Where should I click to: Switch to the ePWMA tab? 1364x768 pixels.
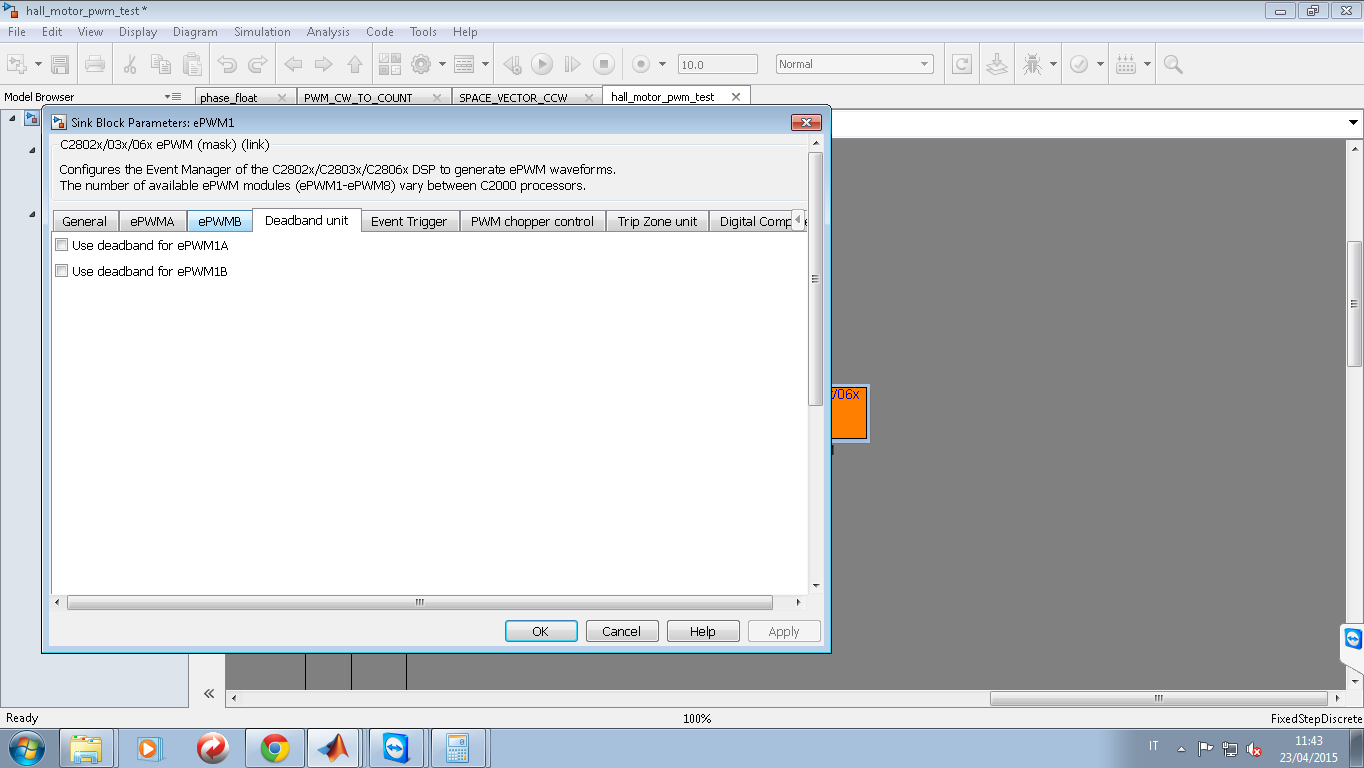(152, 221)
